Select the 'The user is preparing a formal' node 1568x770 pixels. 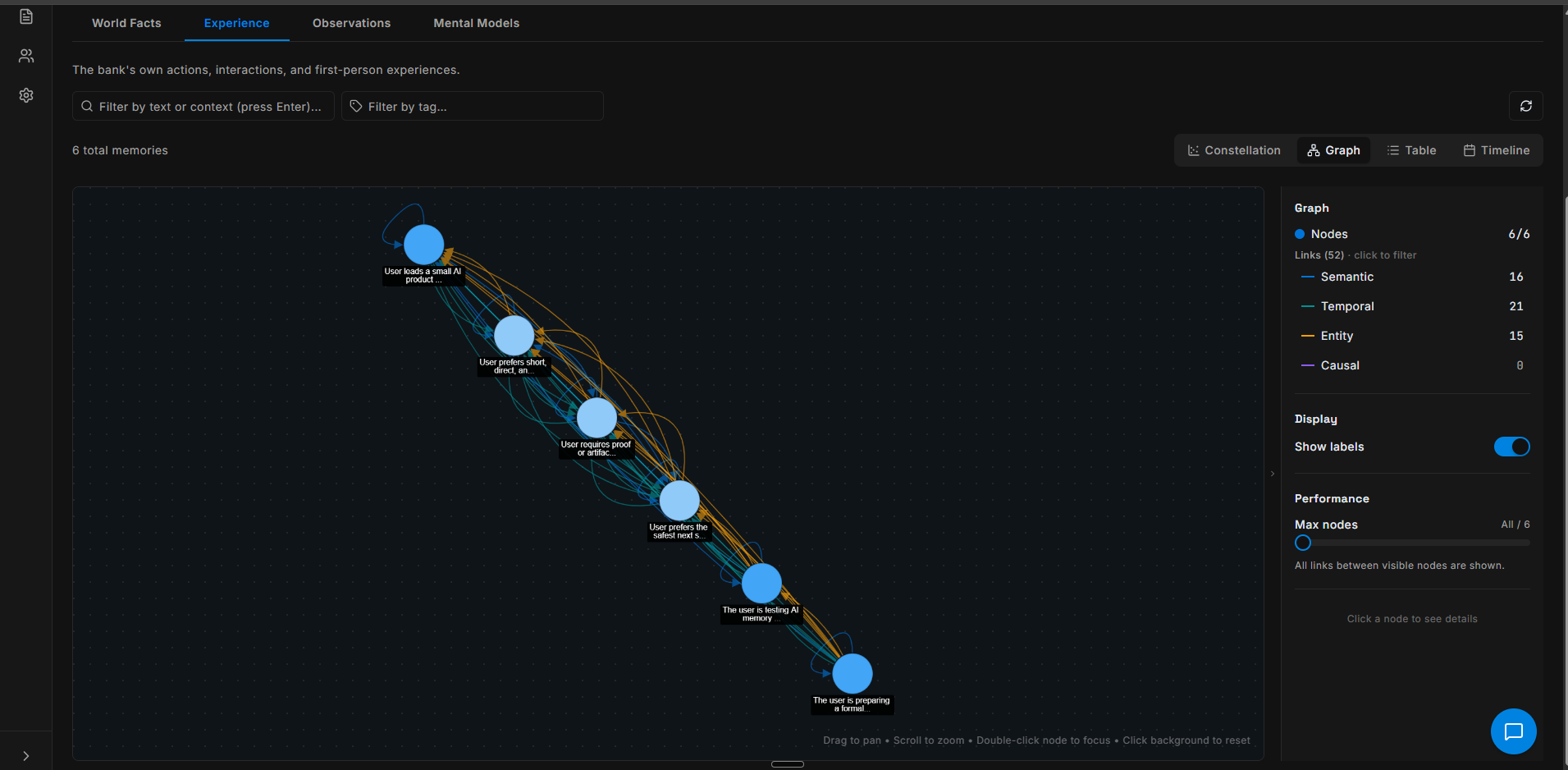[853, 674]
